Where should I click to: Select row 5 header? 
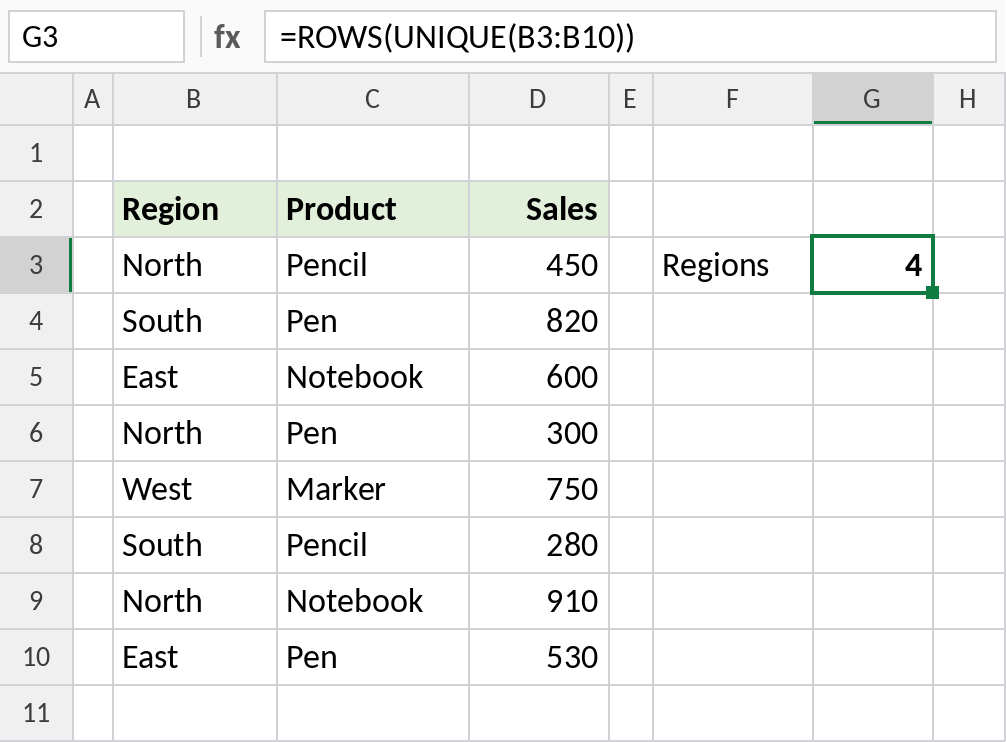coord(36,377)
